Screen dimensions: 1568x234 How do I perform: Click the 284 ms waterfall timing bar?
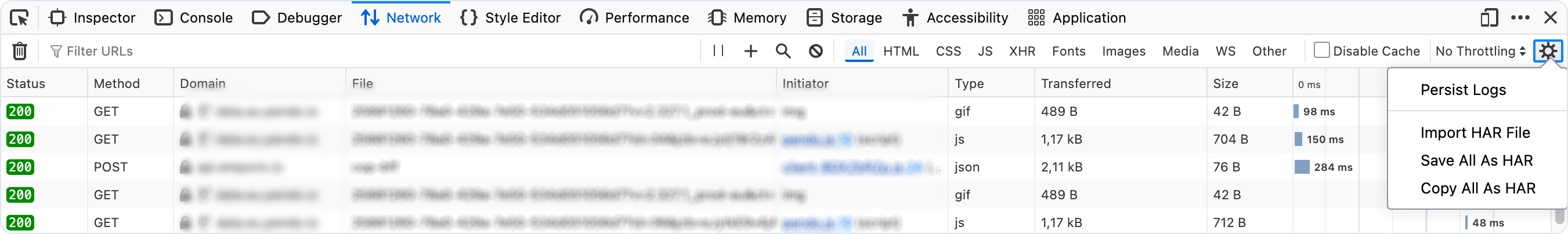pyautogui.click(x=1302, y=167)
